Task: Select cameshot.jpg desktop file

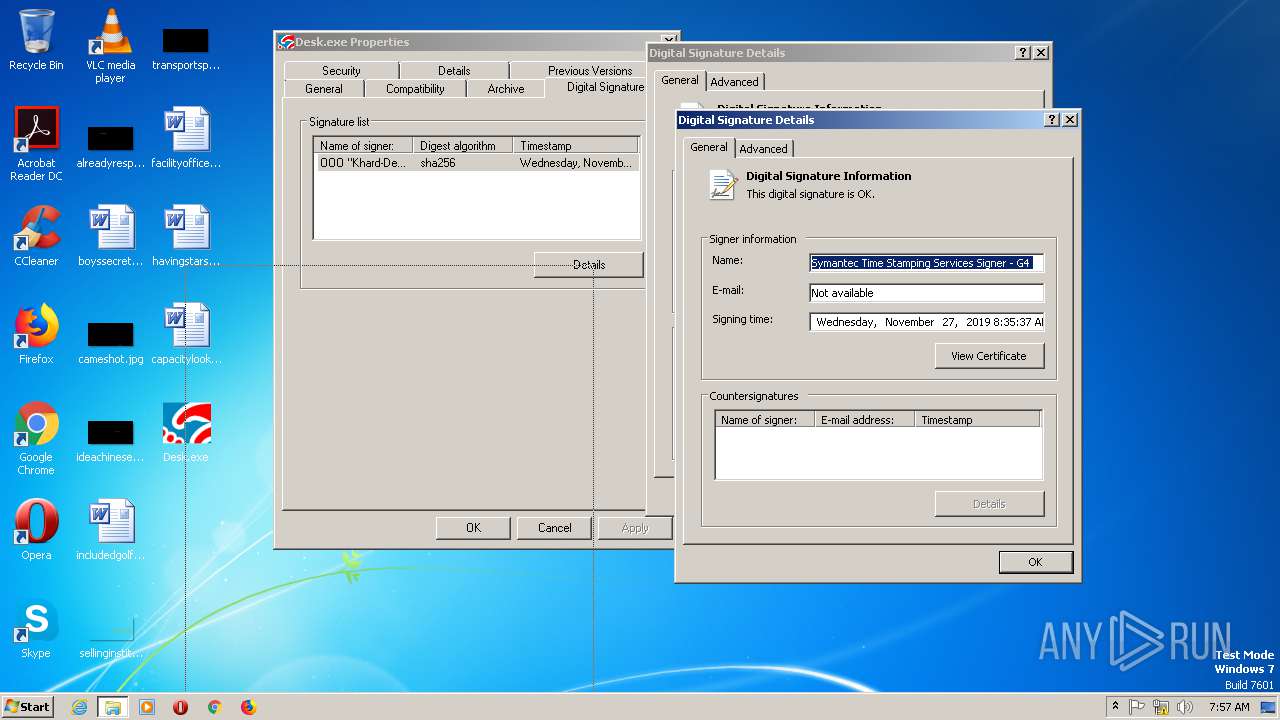Action: (110, 342)
